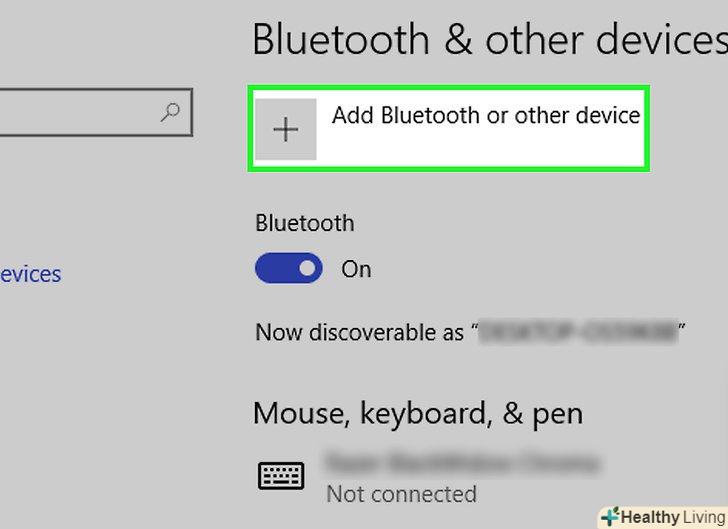
Task: Click the blurred PC name after "discoverable as"
Action: pyautogui.click(x=578, y=332)
